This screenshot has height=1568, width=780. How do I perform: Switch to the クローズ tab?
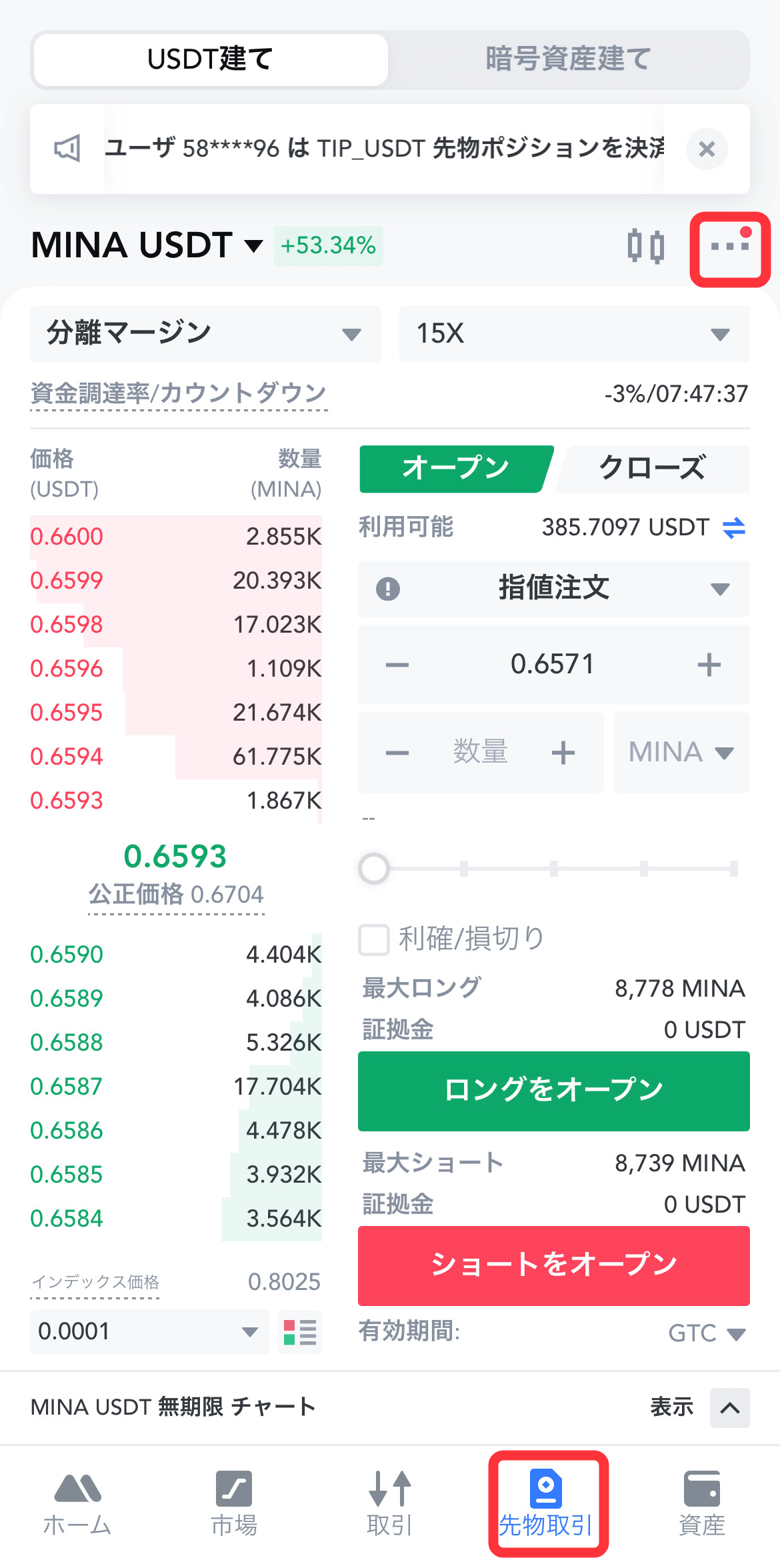[652, 469]
